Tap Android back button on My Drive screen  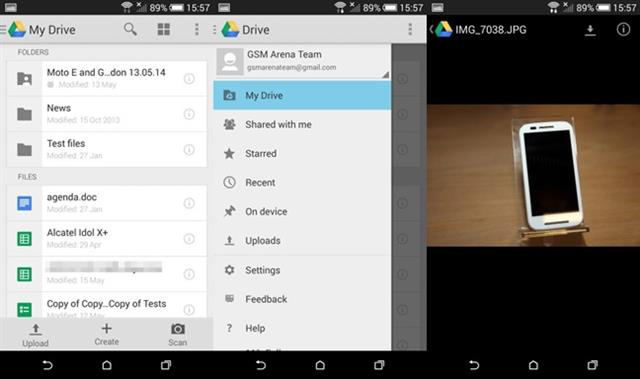[x=47, y=365]
